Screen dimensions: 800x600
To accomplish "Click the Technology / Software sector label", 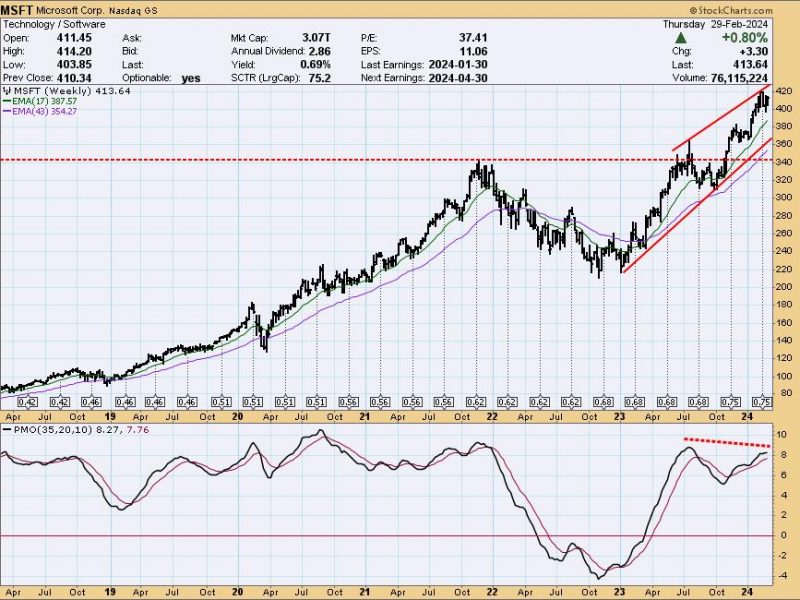I will pyautogui.click(x=54, y=24).
